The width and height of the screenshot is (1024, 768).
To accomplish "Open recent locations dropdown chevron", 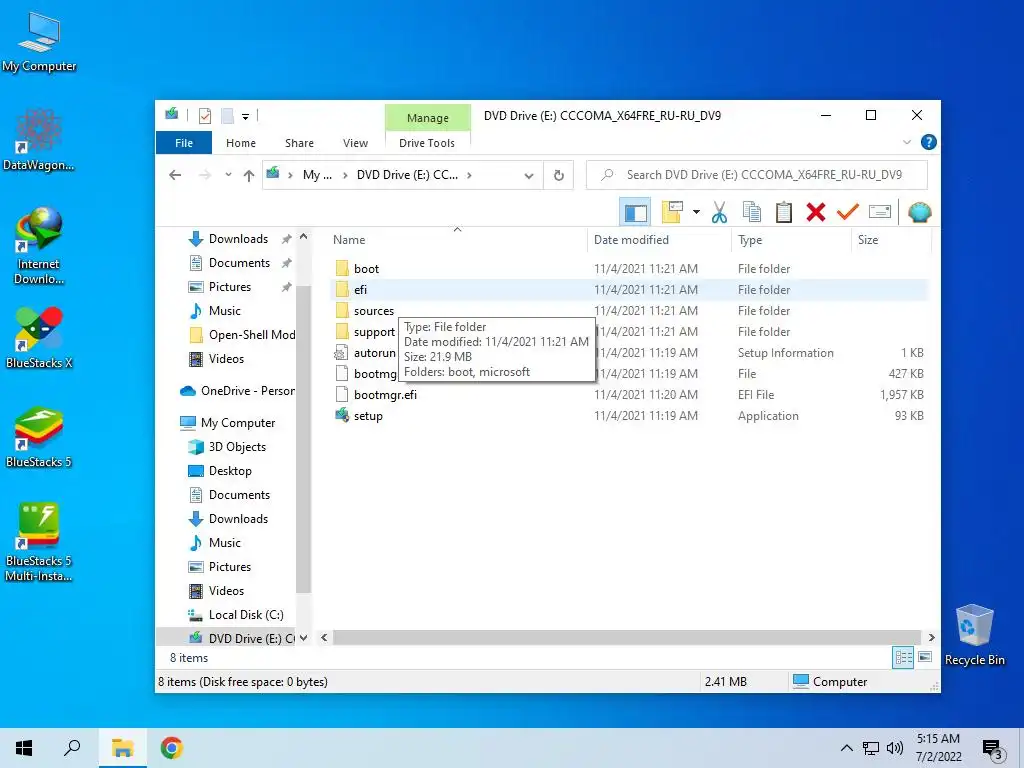I will coord(228,175).
